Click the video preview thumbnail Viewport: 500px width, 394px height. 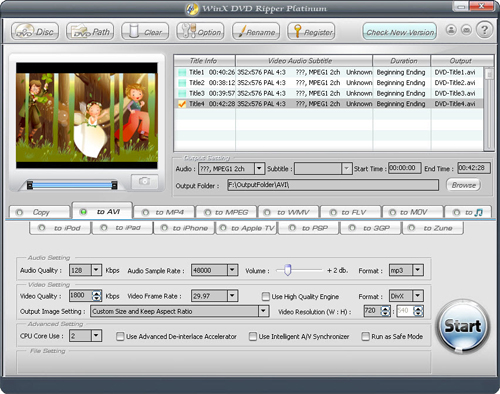point(87,115)
